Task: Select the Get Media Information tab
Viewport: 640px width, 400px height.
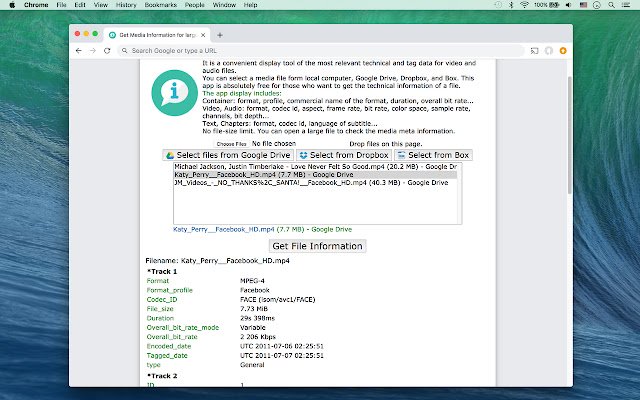Action: [x=157, y=35]
